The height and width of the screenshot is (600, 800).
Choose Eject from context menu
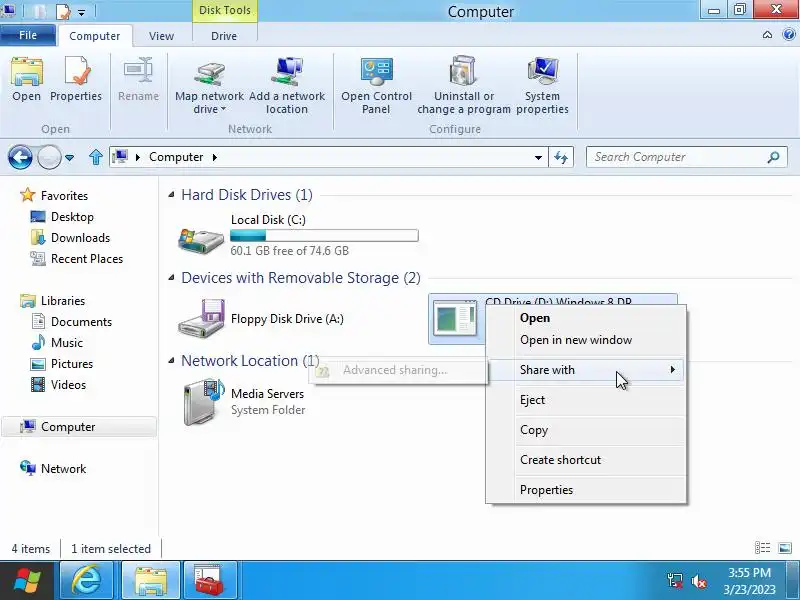(586, 399)
